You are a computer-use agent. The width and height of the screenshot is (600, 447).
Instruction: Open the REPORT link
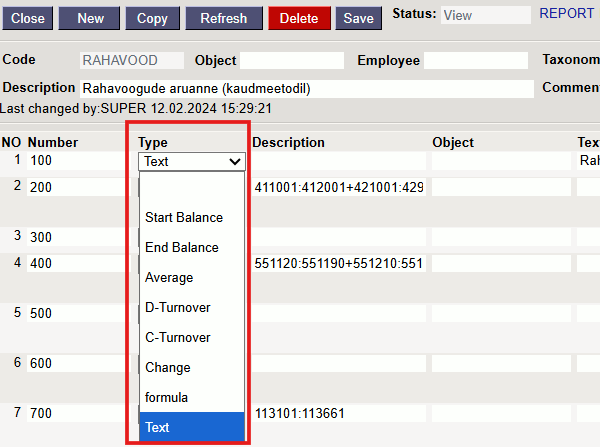point(566,14)
